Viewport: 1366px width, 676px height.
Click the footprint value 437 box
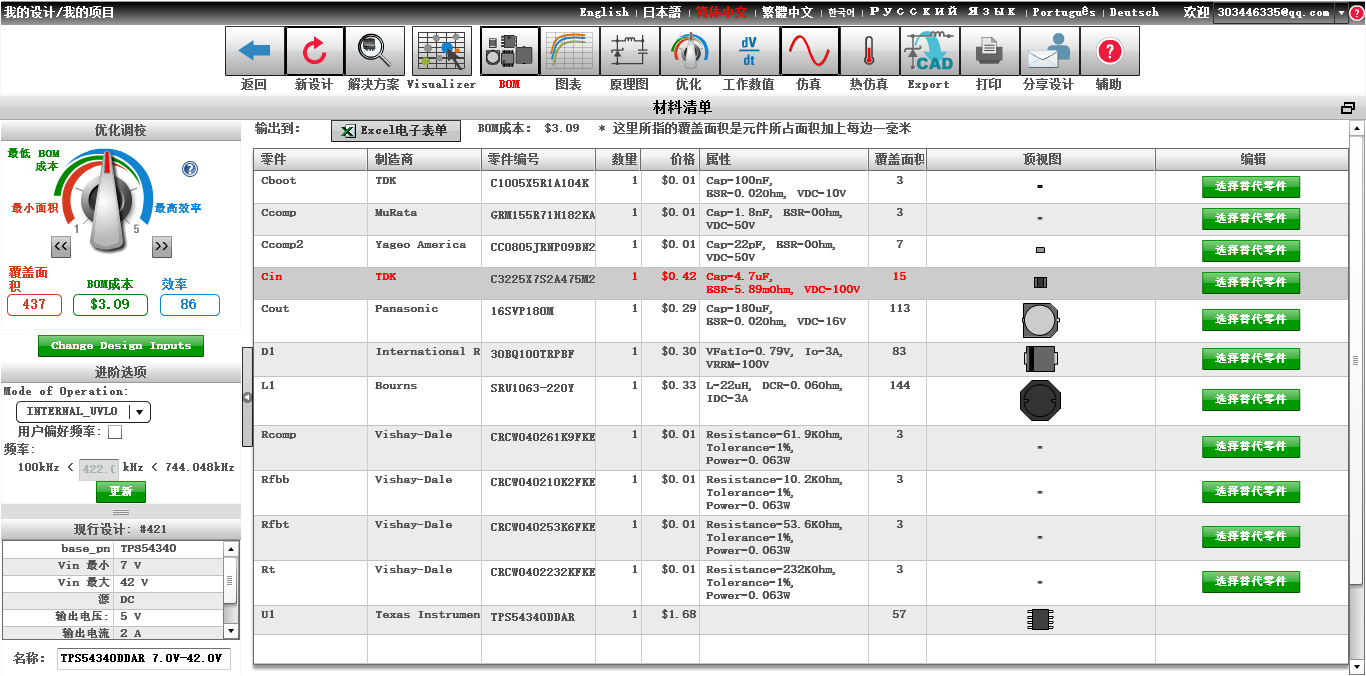(x=34, y=304)
